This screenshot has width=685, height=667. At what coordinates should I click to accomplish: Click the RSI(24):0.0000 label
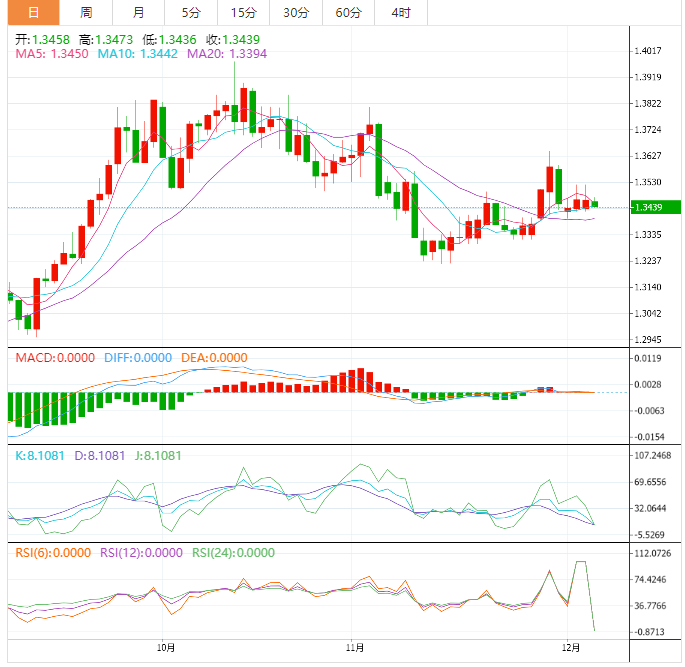tap(233, 553)
